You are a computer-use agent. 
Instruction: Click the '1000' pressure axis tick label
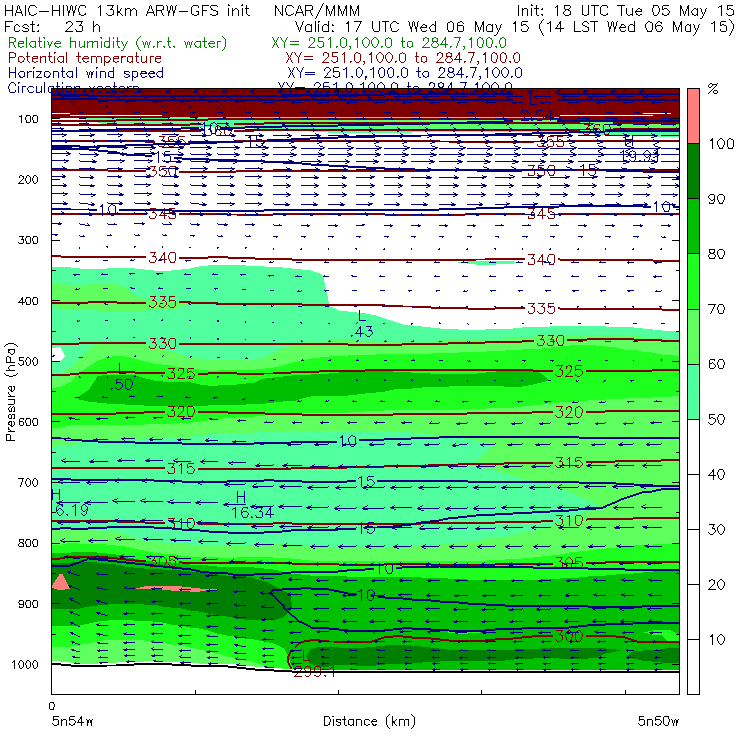(25, 664)
